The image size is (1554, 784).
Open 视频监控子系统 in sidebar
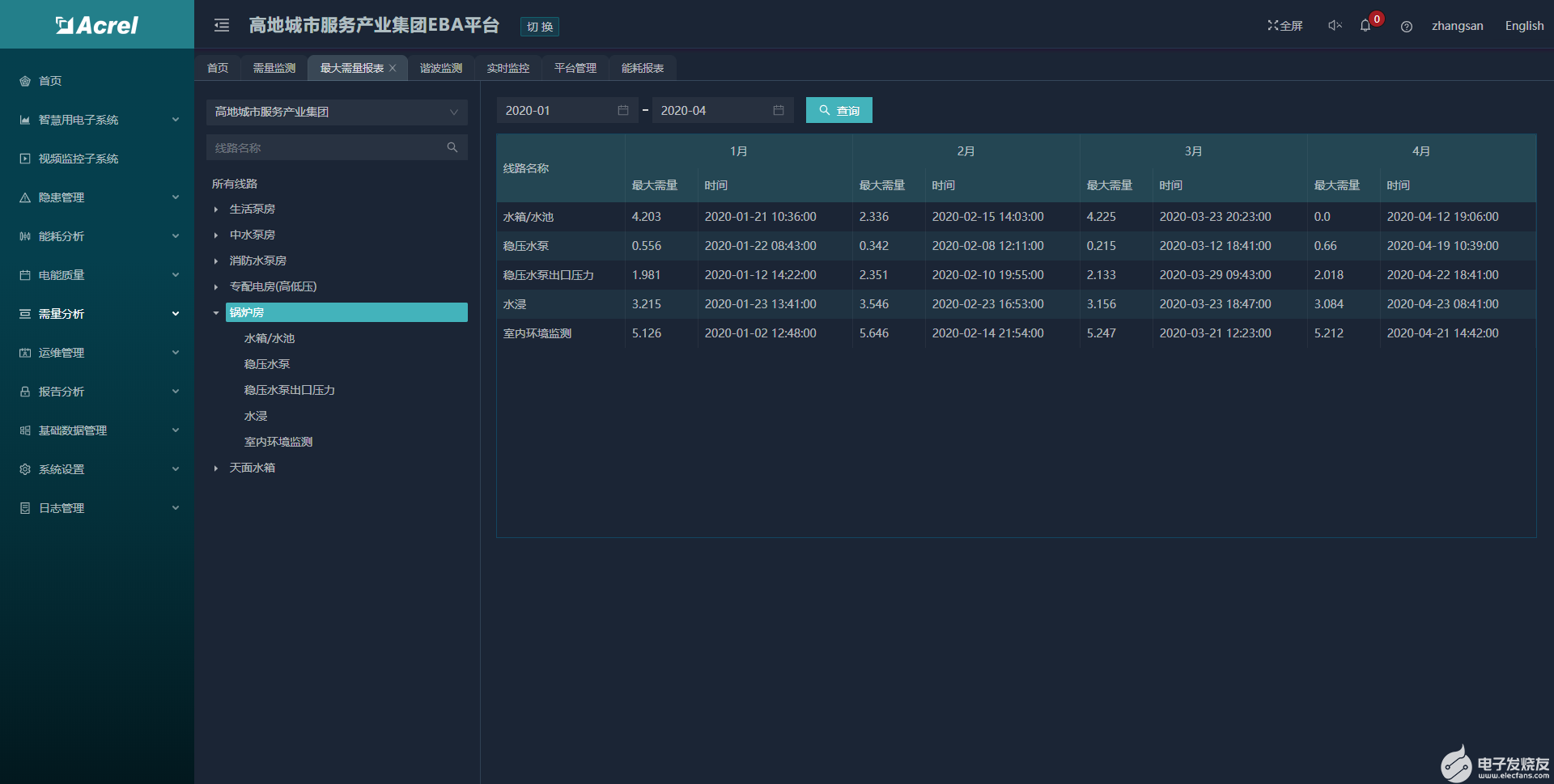coord(97,159)
